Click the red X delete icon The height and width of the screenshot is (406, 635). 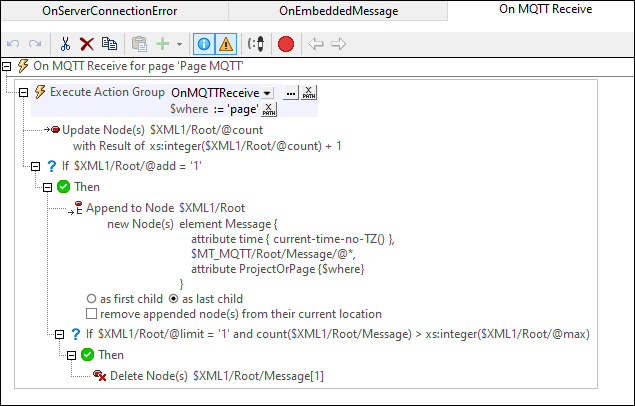87,44
